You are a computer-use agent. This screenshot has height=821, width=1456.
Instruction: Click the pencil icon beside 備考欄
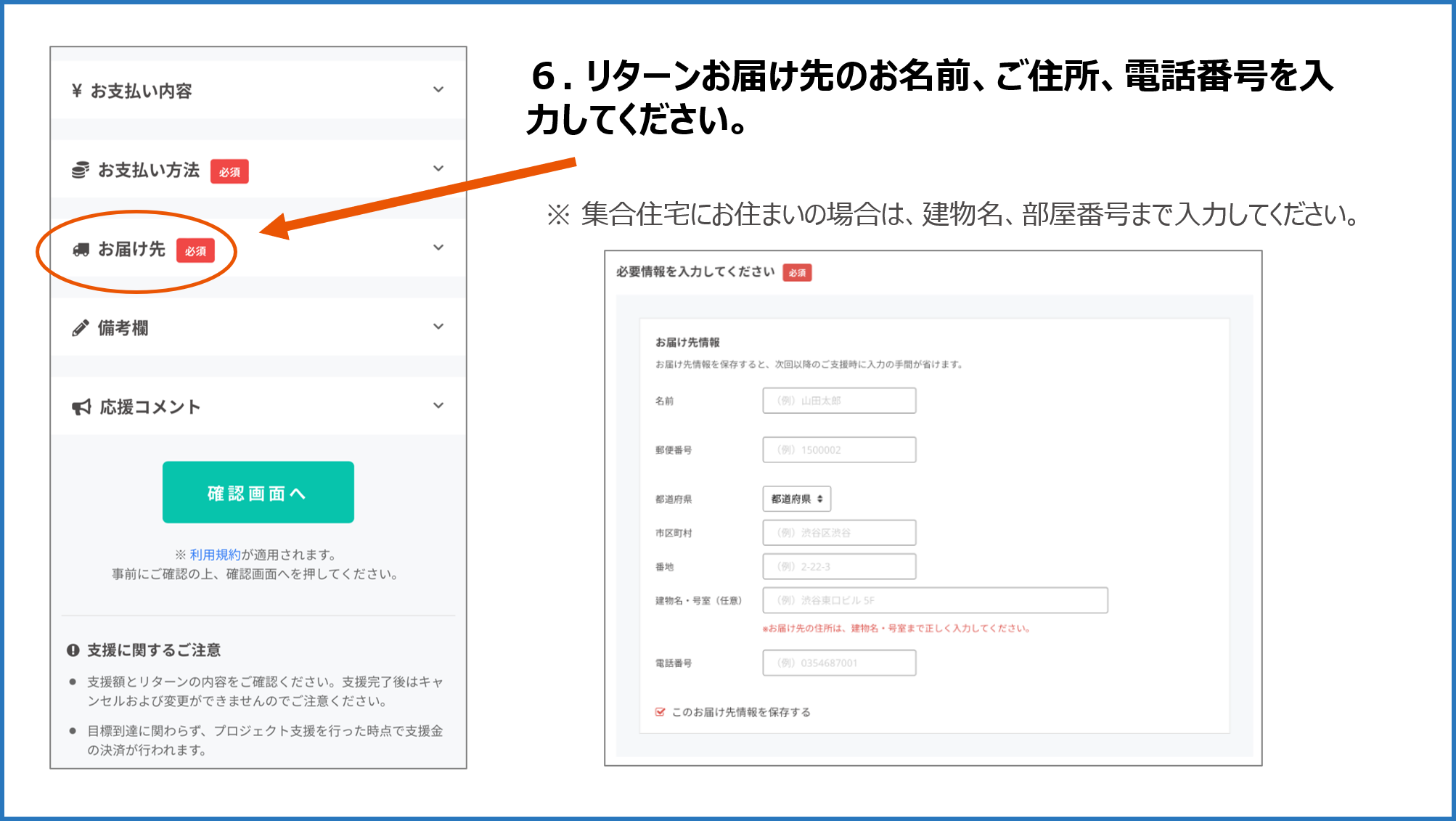(80, 328)
